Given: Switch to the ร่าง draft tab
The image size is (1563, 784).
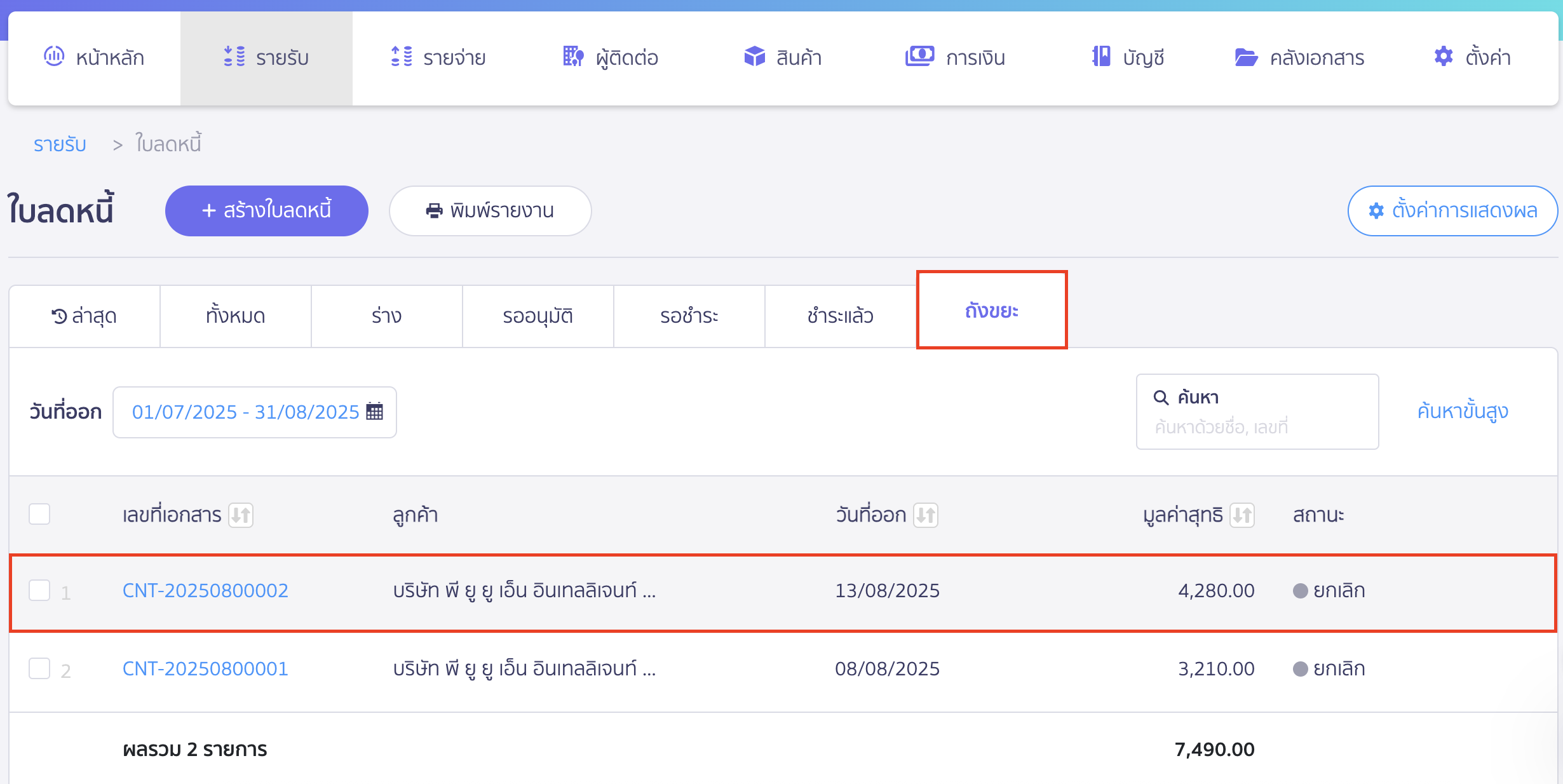Looking at the screenshot, I should pyautogui.click(x=387, y=316).
